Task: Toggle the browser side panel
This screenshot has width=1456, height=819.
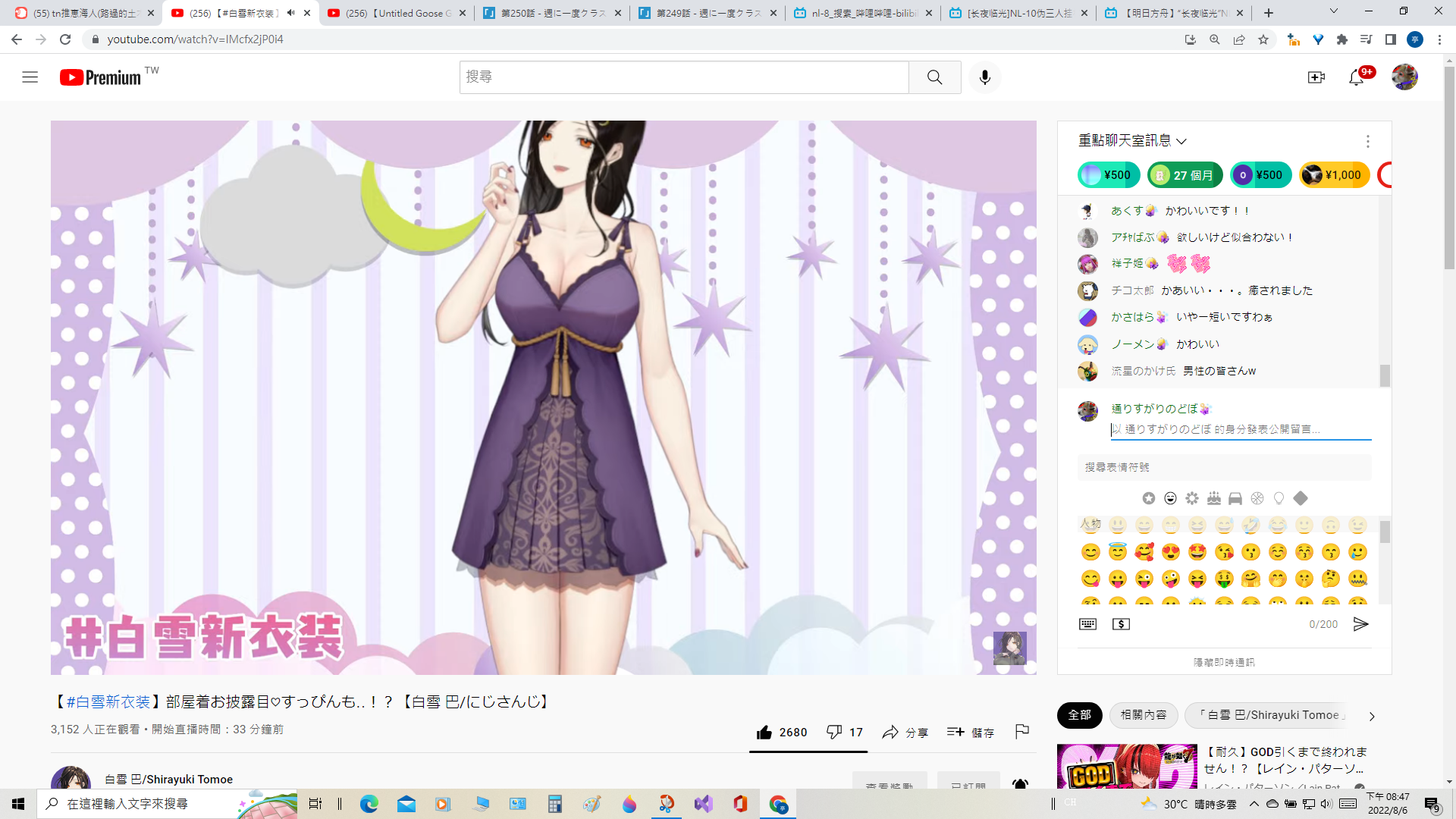Action: click(1391, 39)
